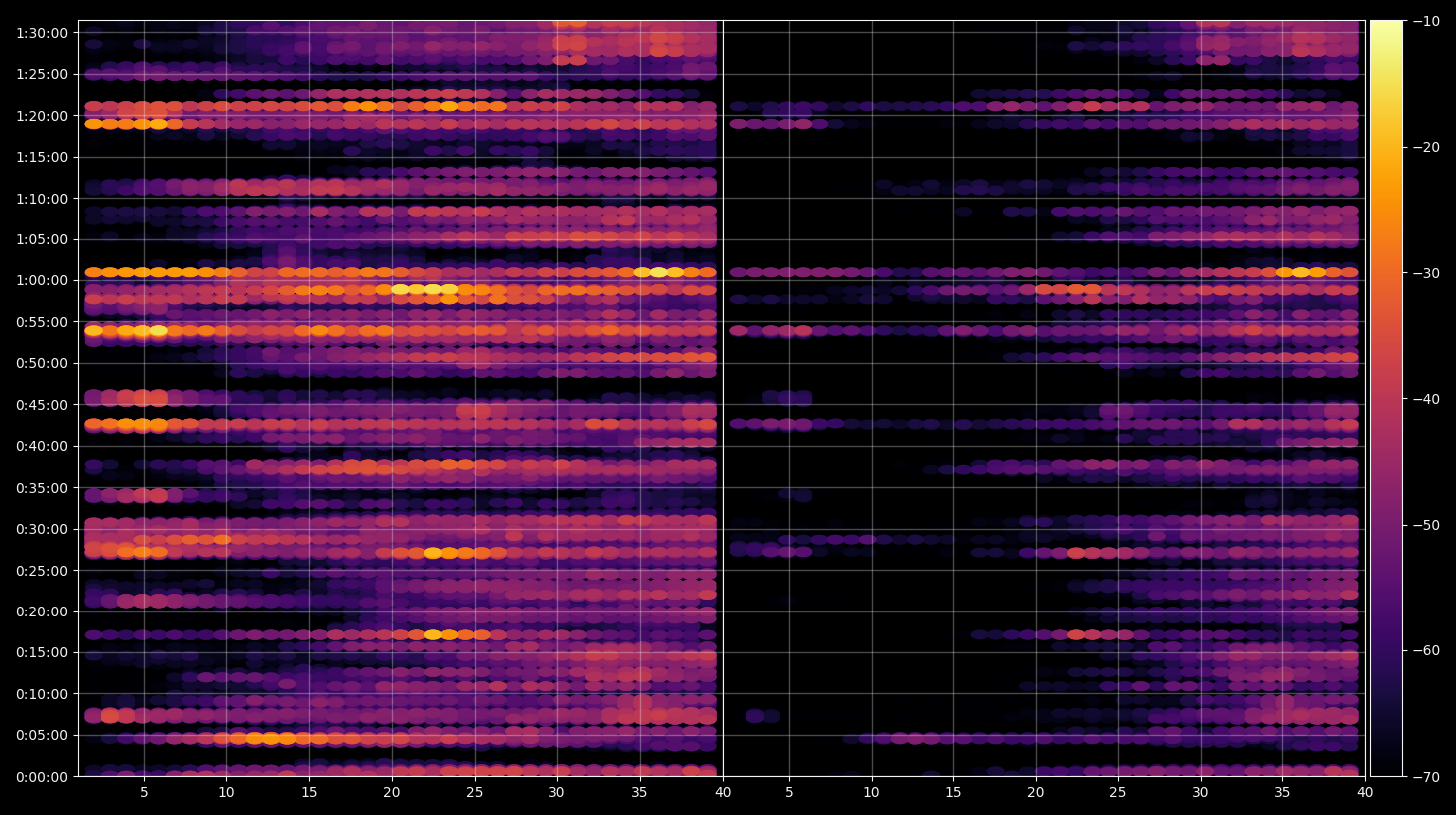The image size is (1456, 815).
Task: Click x-axis tick 35 under the left heatmap
Action: pyautogui.click(x=639, y=793)
